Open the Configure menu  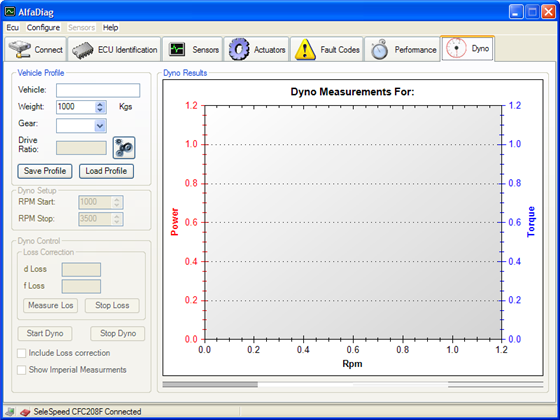coord(43,28)
